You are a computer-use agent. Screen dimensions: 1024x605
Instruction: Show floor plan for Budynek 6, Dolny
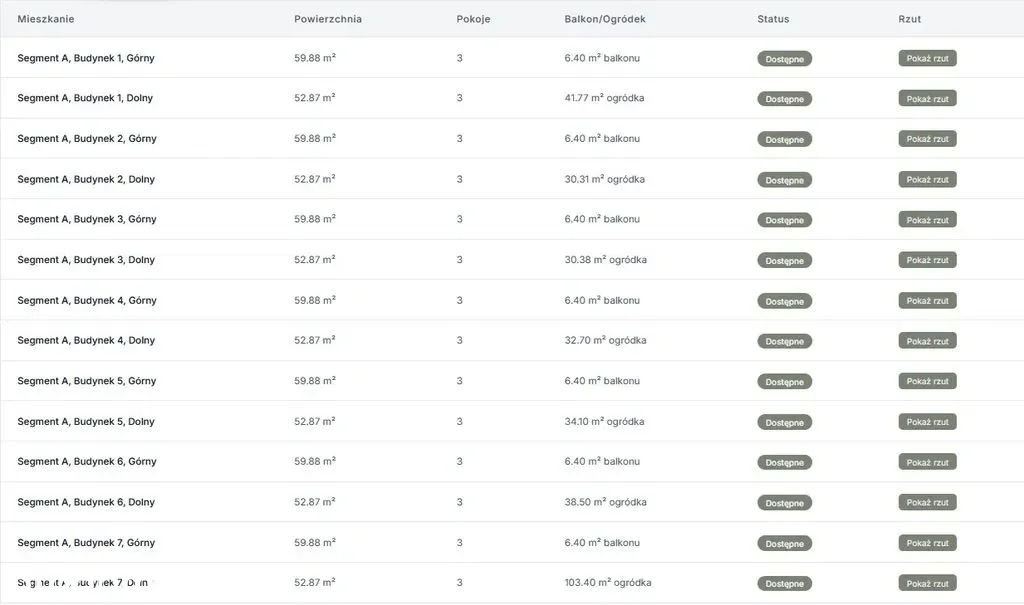(x=927, y=502)
